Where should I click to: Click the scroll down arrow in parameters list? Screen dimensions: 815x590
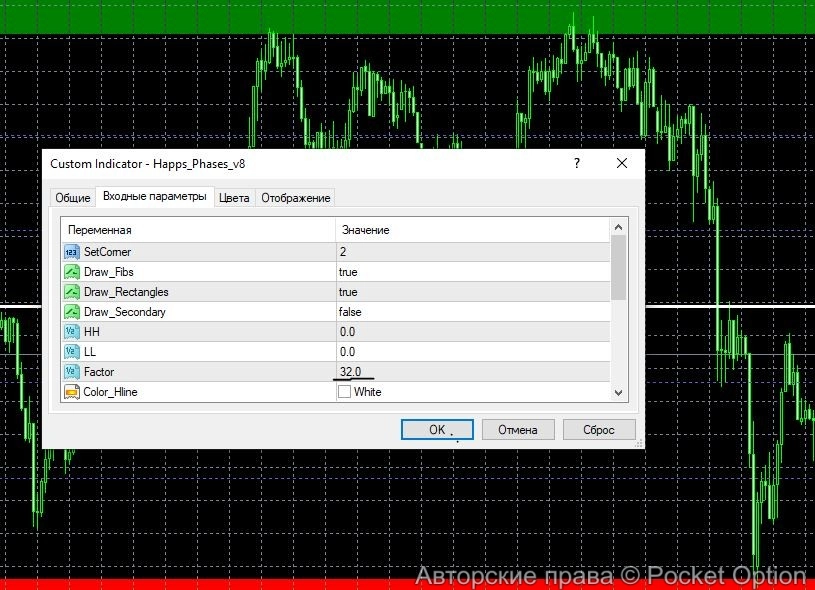[619, 393]
